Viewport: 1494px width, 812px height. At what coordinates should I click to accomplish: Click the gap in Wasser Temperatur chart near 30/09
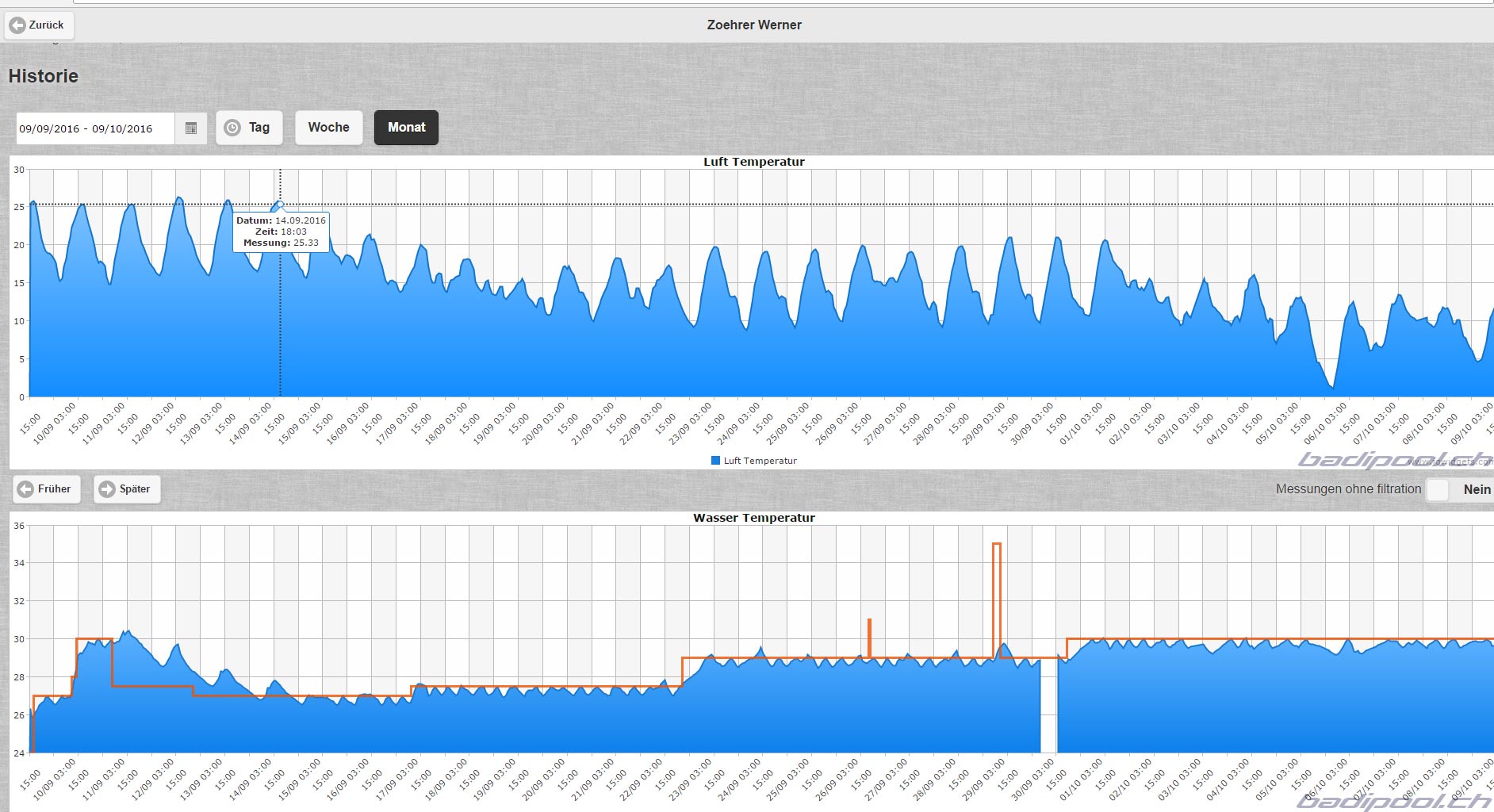pos(1048,704)
